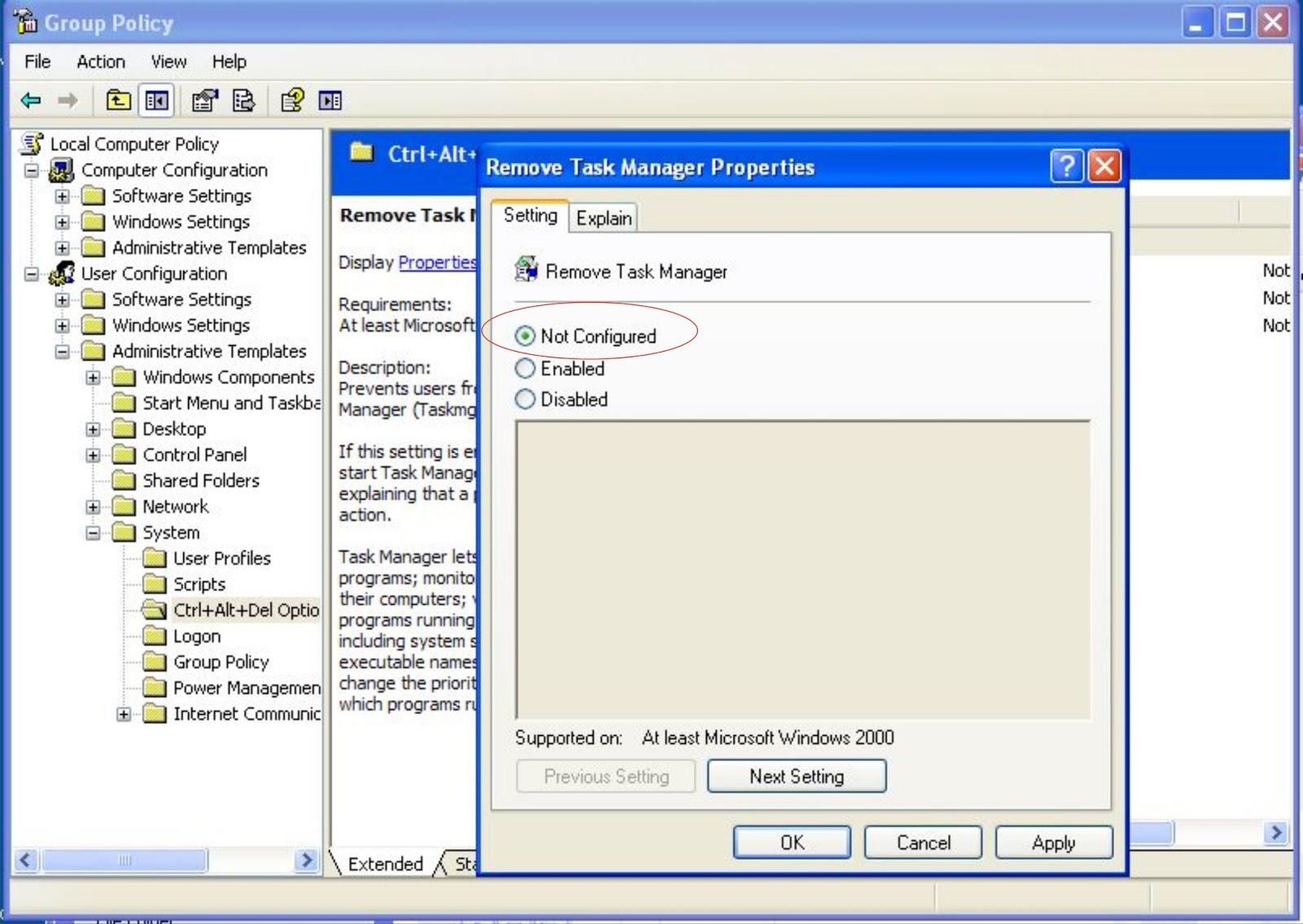Click the Export List toolbar icon
Screen dimensions: 1303x924
(243, 100)
